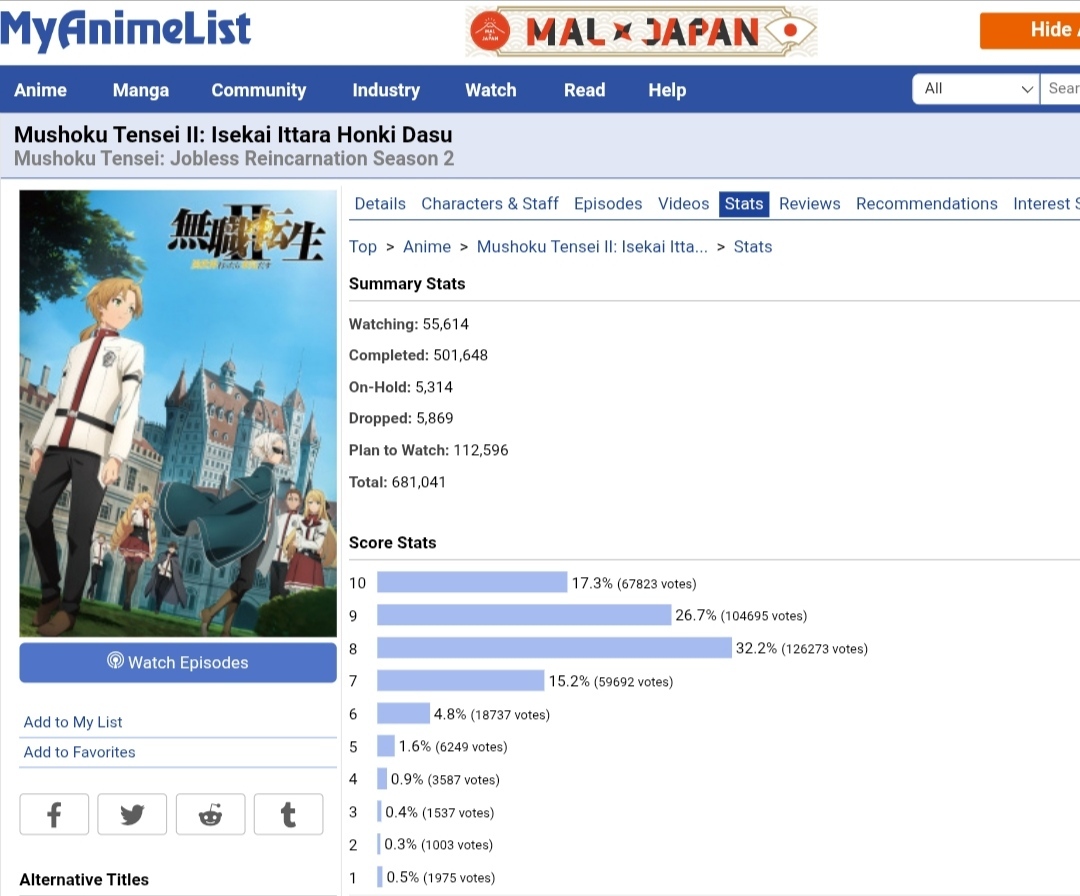This screenshot has width=1080, height=896.
Task: Click the MyAnimeList logo
Action: click(126, 30)
